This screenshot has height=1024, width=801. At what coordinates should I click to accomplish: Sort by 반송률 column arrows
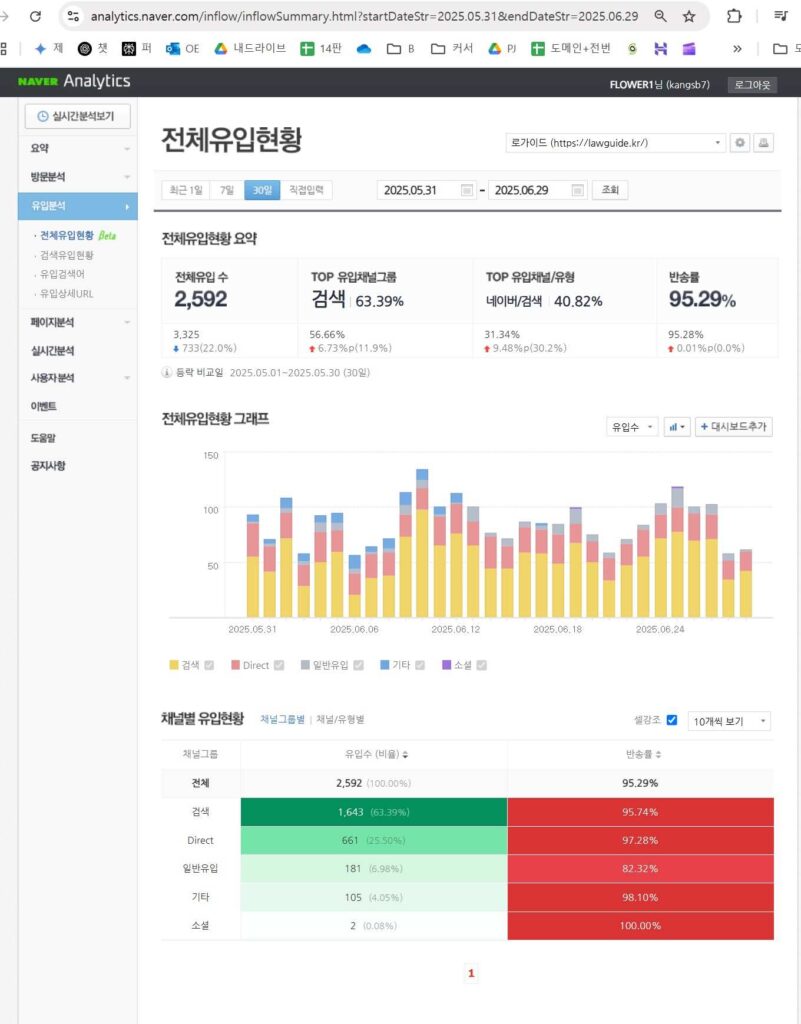(658, 754)
